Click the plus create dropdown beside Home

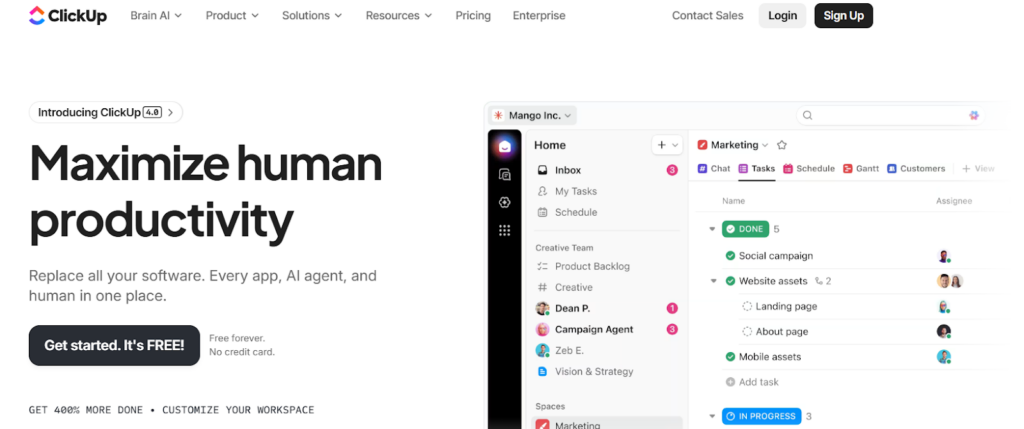[667, 145]
